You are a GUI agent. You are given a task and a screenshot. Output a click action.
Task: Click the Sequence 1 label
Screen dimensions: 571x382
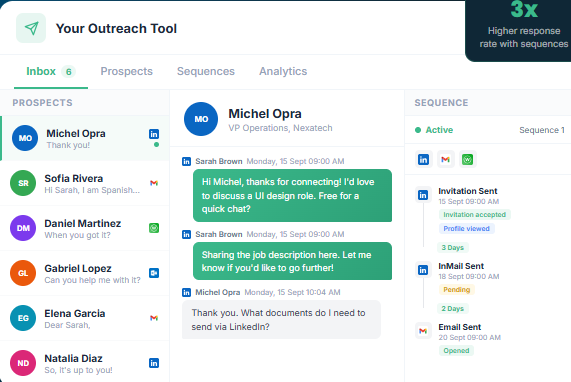pos(542,130)
